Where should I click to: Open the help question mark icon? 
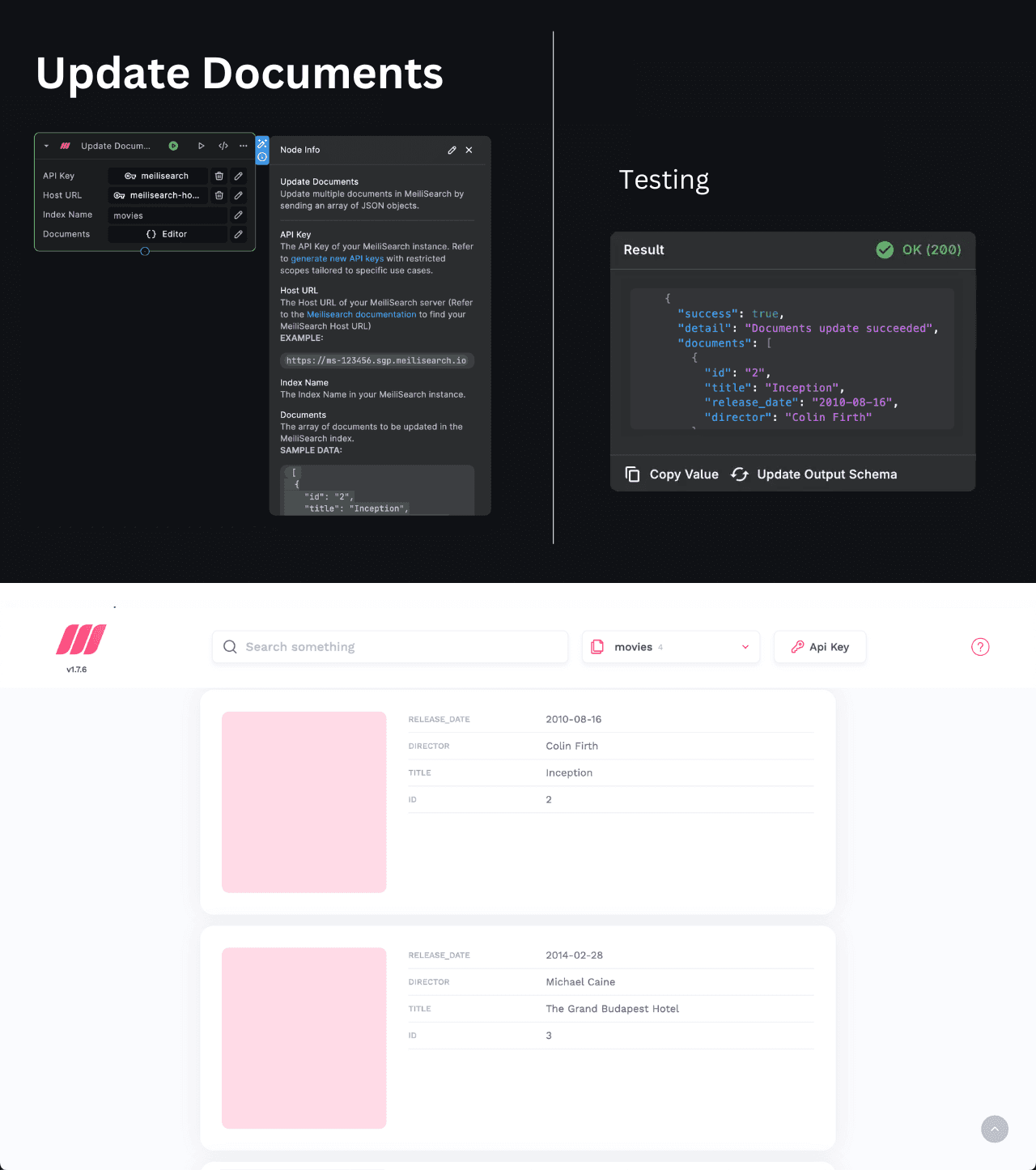click(x=980, y=647)
